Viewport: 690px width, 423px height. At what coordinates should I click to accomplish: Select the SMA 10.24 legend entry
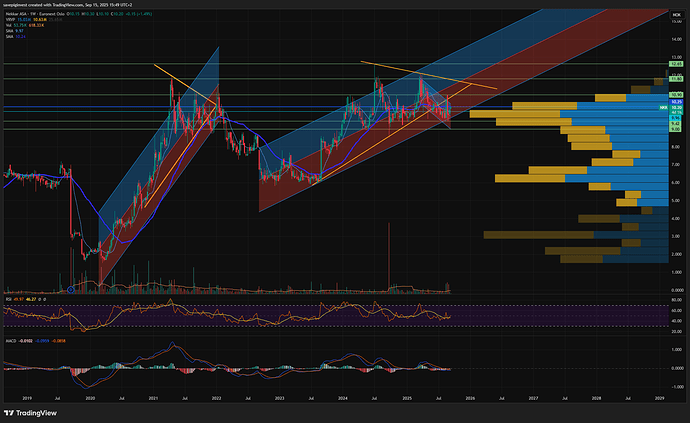click(x=15, y=37)
